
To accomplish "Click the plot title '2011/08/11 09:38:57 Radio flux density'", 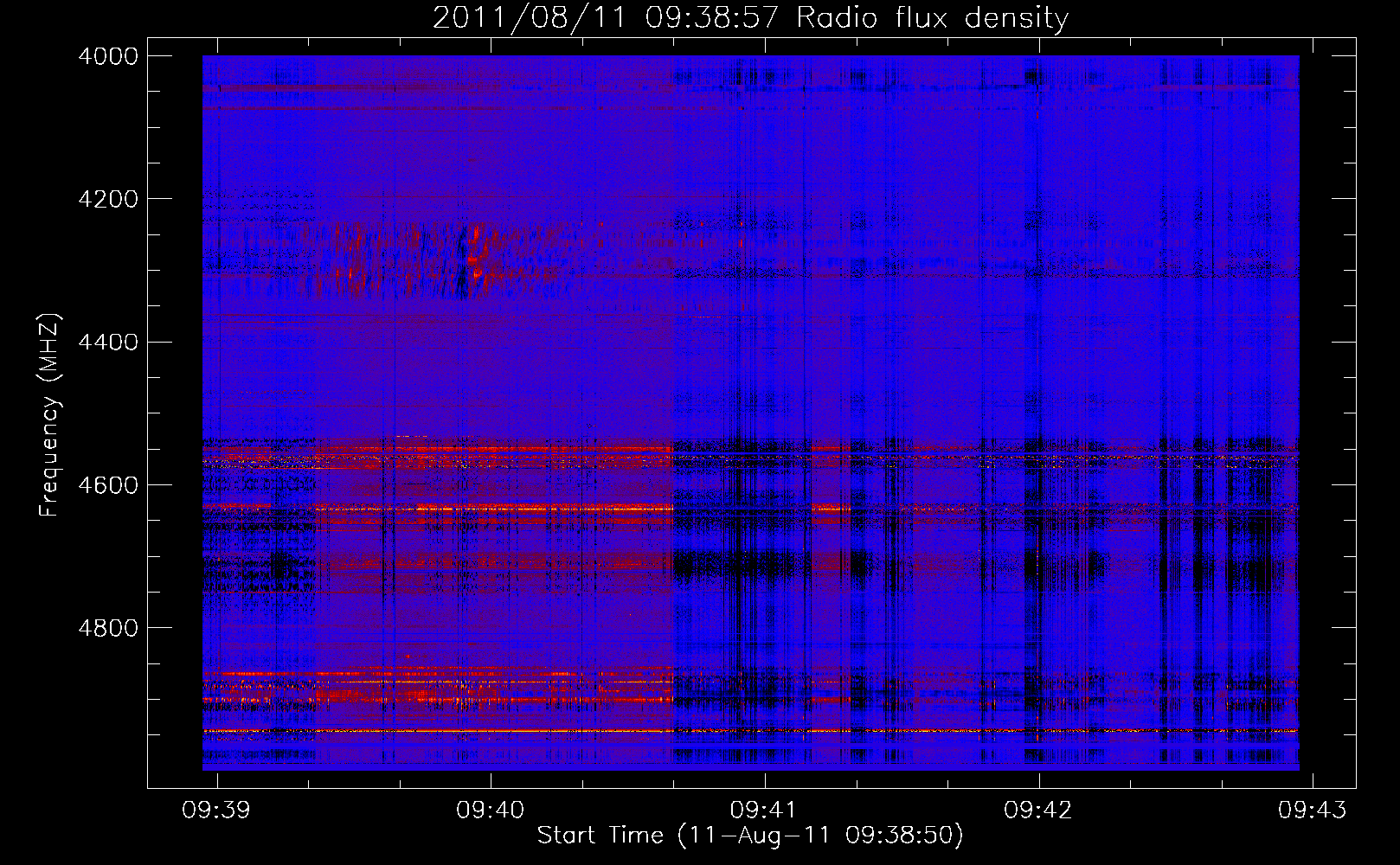I will click(750, 17).
